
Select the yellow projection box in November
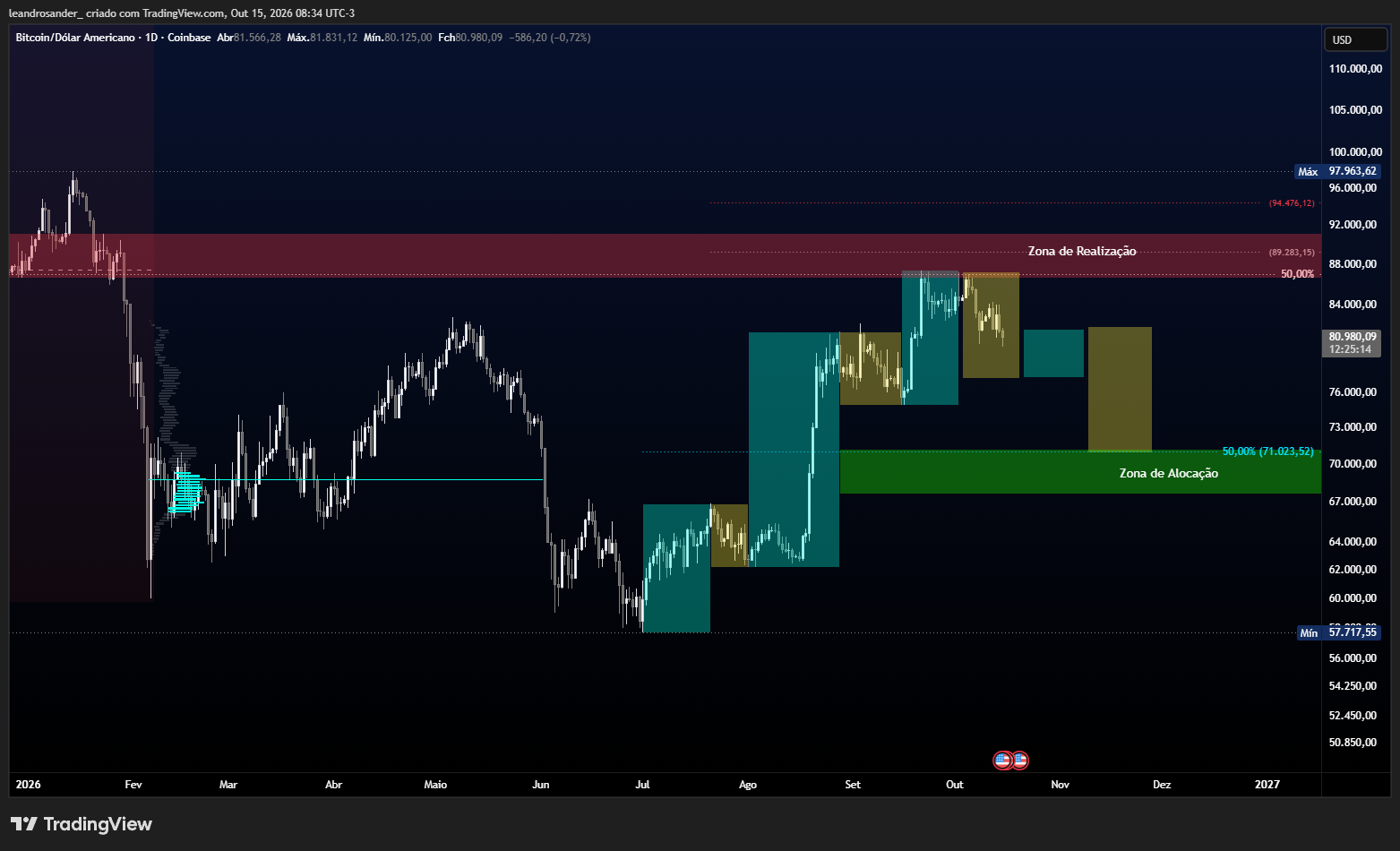1120,389
